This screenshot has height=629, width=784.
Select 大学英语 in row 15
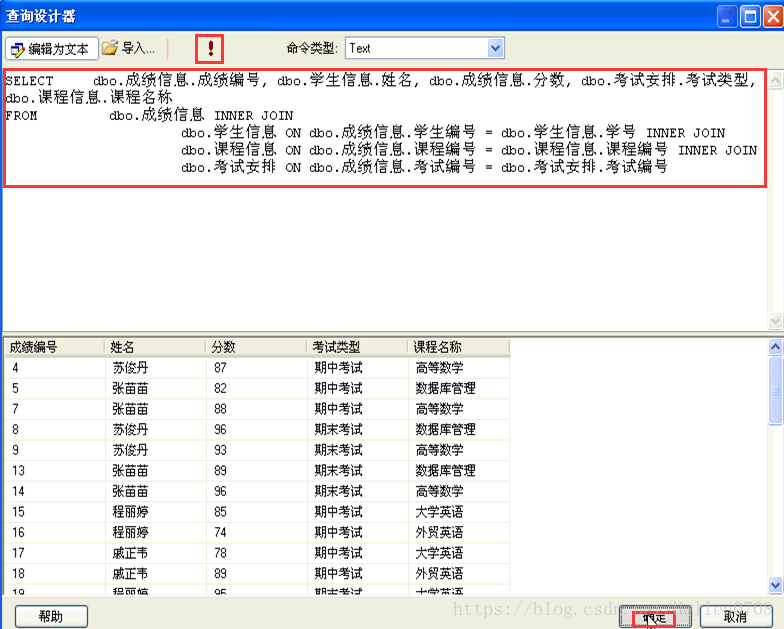pyautogui.click(x=459, y=512)
